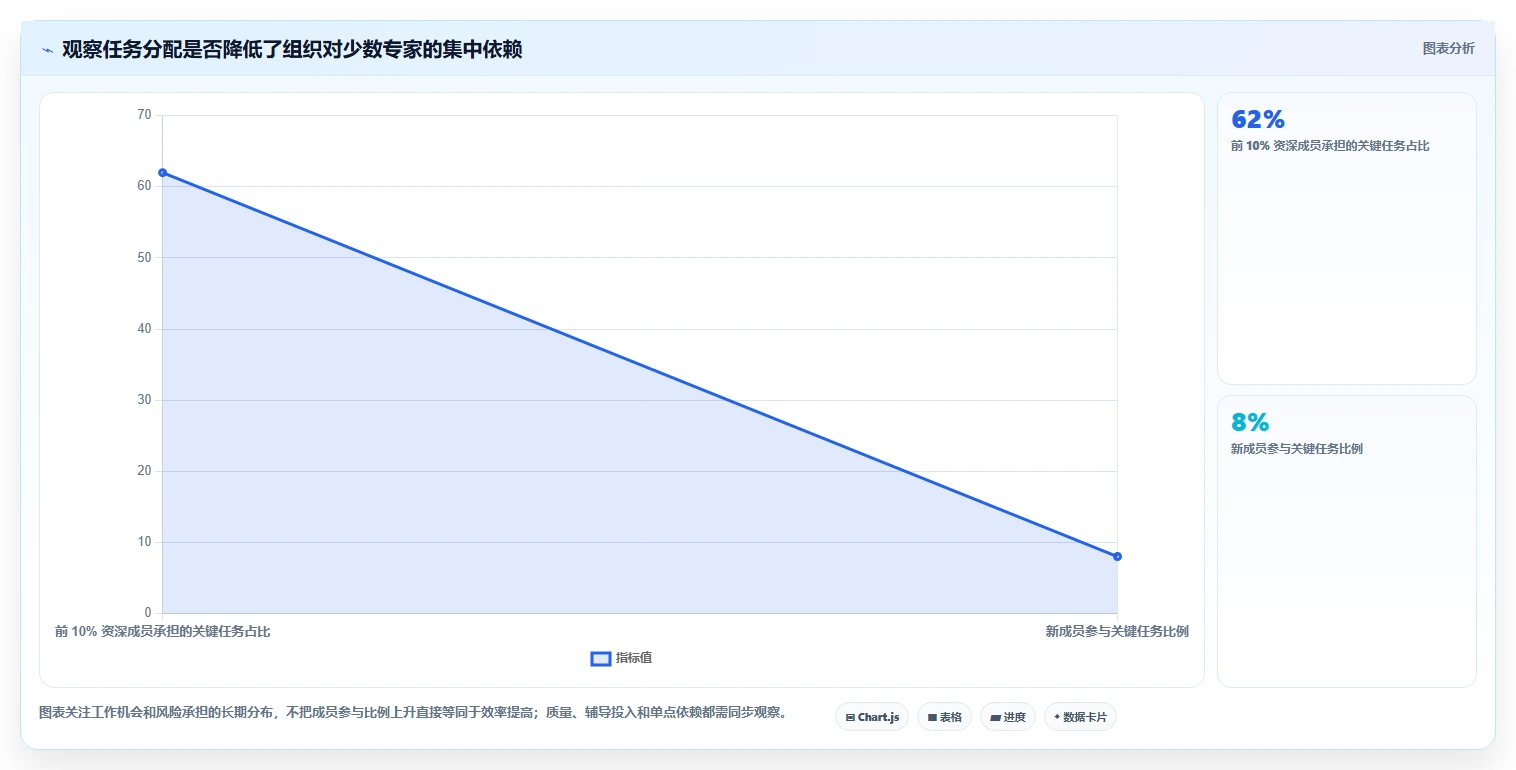Click the y-axis tick label 10
Screen dimensions: 1516x770
[x=144, y=542]
